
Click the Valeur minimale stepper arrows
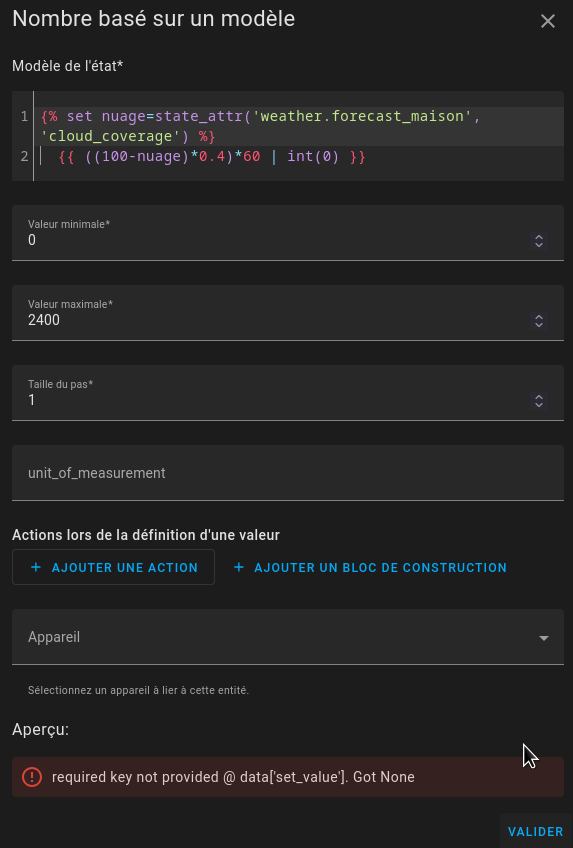539,241
